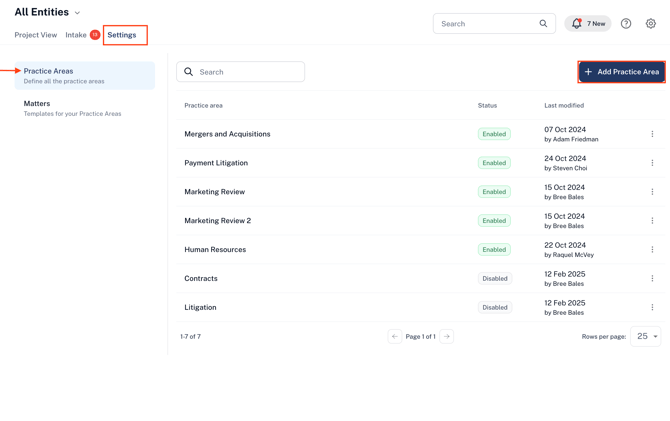Click the Disabled badge for Litigation
The width and height of the screenshot is (670, 421).
tap(495, 307)
